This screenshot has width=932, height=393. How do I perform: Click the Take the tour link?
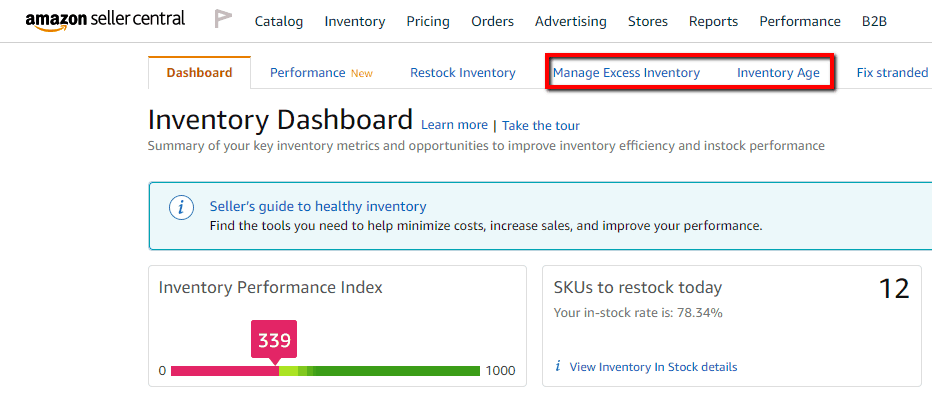541,125
